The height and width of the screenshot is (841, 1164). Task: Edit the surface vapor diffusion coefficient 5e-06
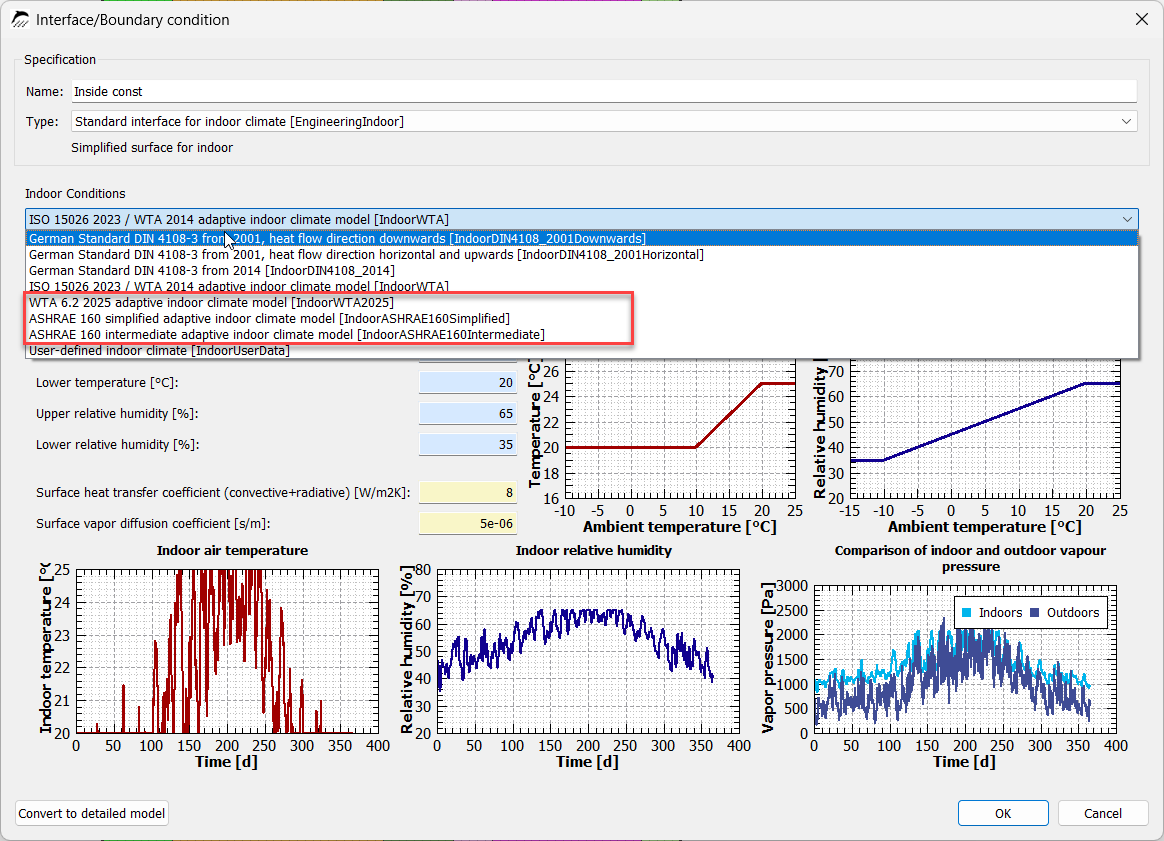tap(468, 523)
